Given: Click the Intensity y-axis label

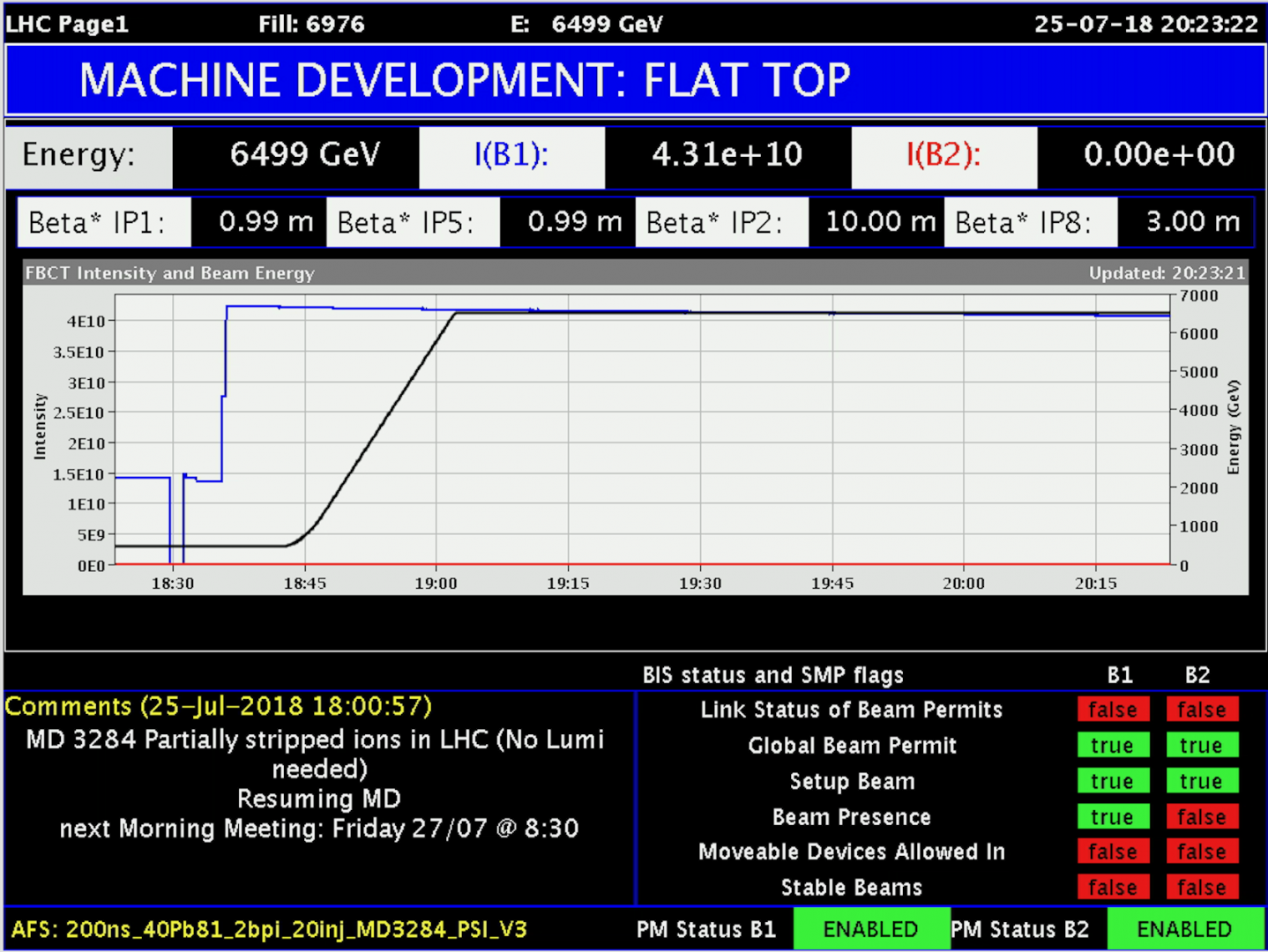Looking at the screenshot, I should click(x=40, y=427).
